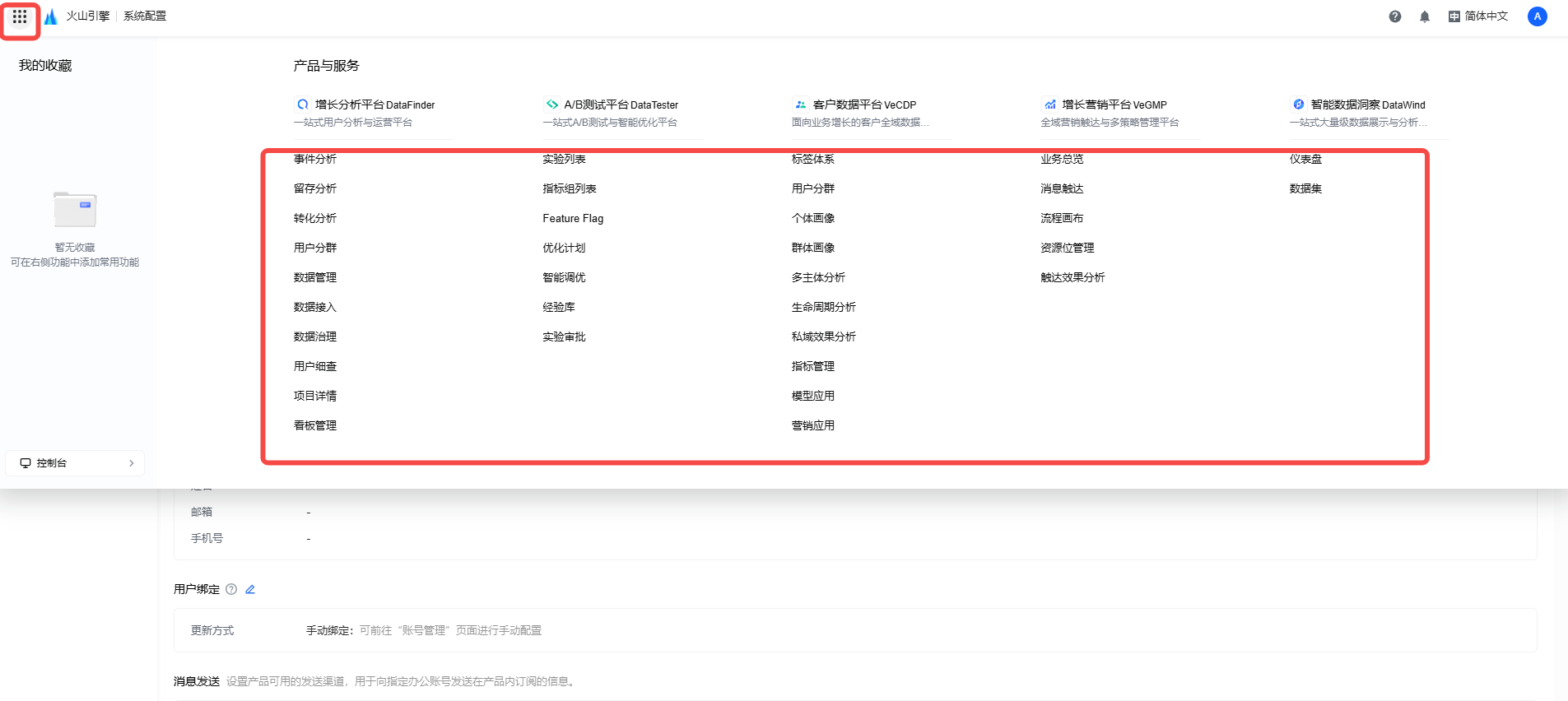Click the 产品与服务 heading
This screenshot has width=1568, height=701.
click(x=327, y=66)
